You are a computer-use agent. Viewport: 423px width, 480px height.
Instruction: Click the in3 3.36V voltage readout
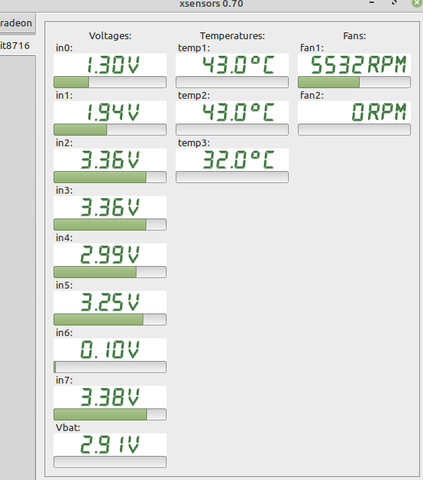[110, 207]
